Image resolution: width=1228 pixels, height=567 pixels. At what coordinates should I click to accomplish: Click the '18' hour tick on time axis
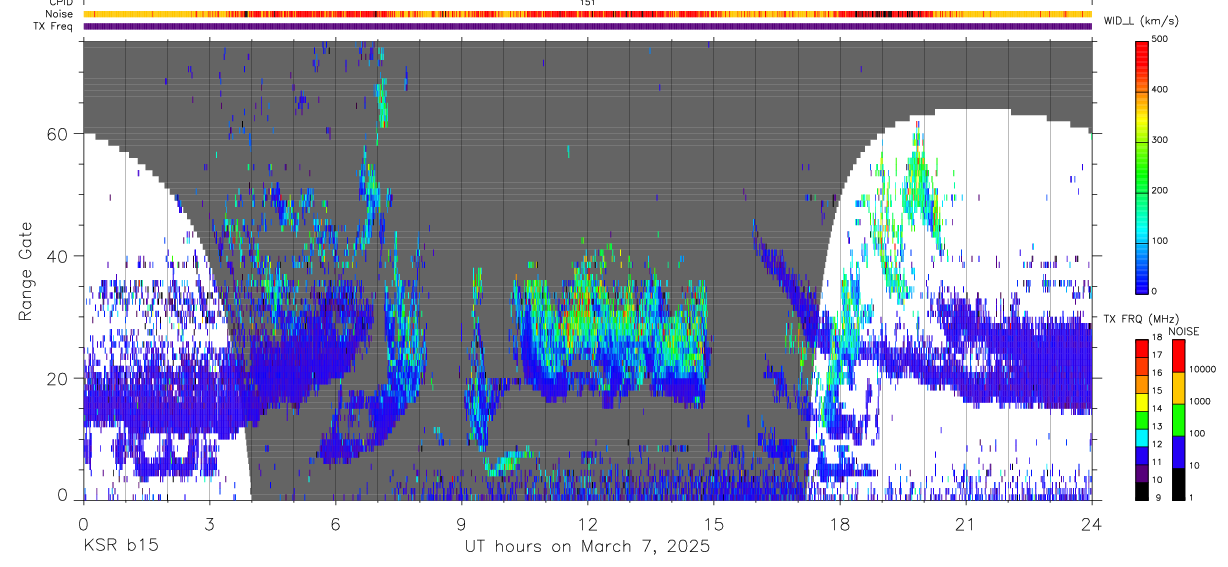(x=839, y=523)
